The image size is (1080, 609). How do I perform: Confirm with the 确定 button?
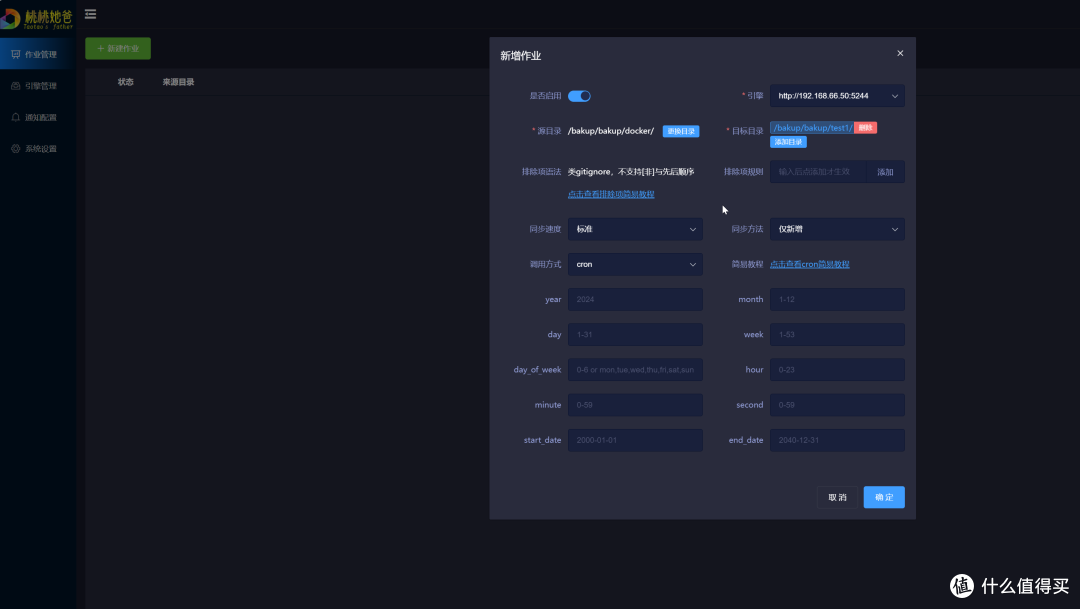click(884, 497)
